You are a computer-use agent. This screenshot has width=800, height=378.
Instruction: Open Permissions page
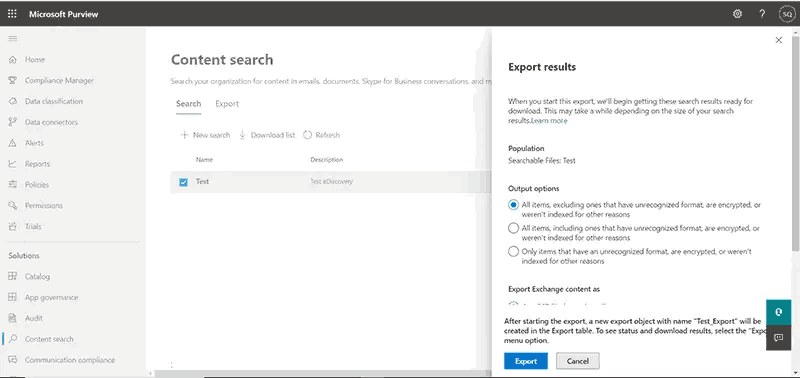coord(44,206)
